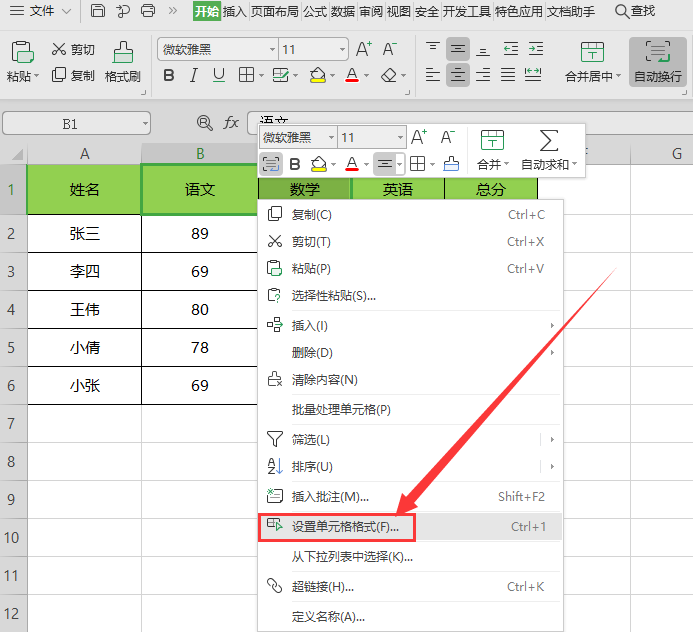The image size is (693, 632).
Task: Click the ribbon font color A
Action: 352,76
